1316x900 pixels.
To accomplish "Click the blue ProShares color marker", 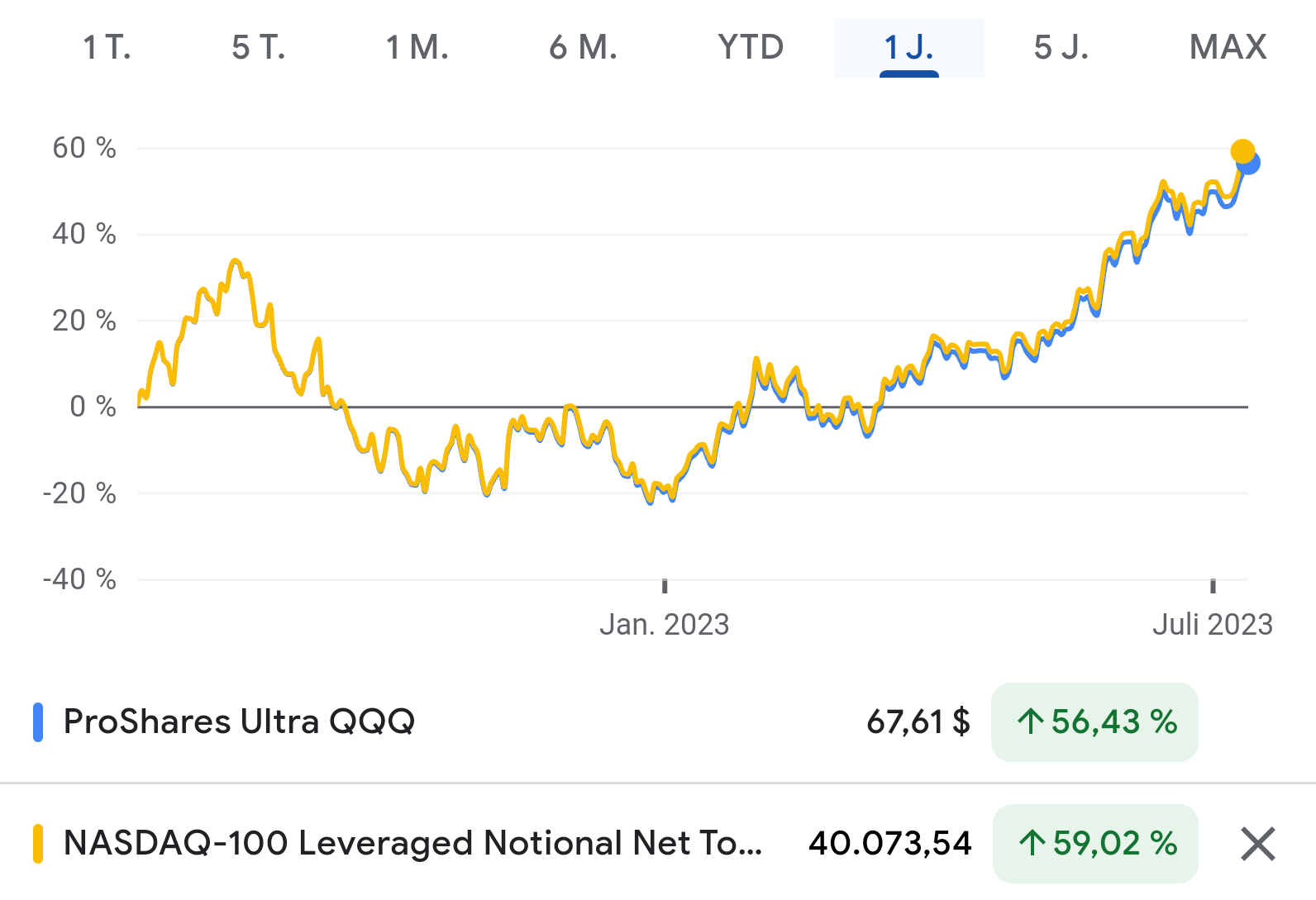I will (x=37, y=721).
